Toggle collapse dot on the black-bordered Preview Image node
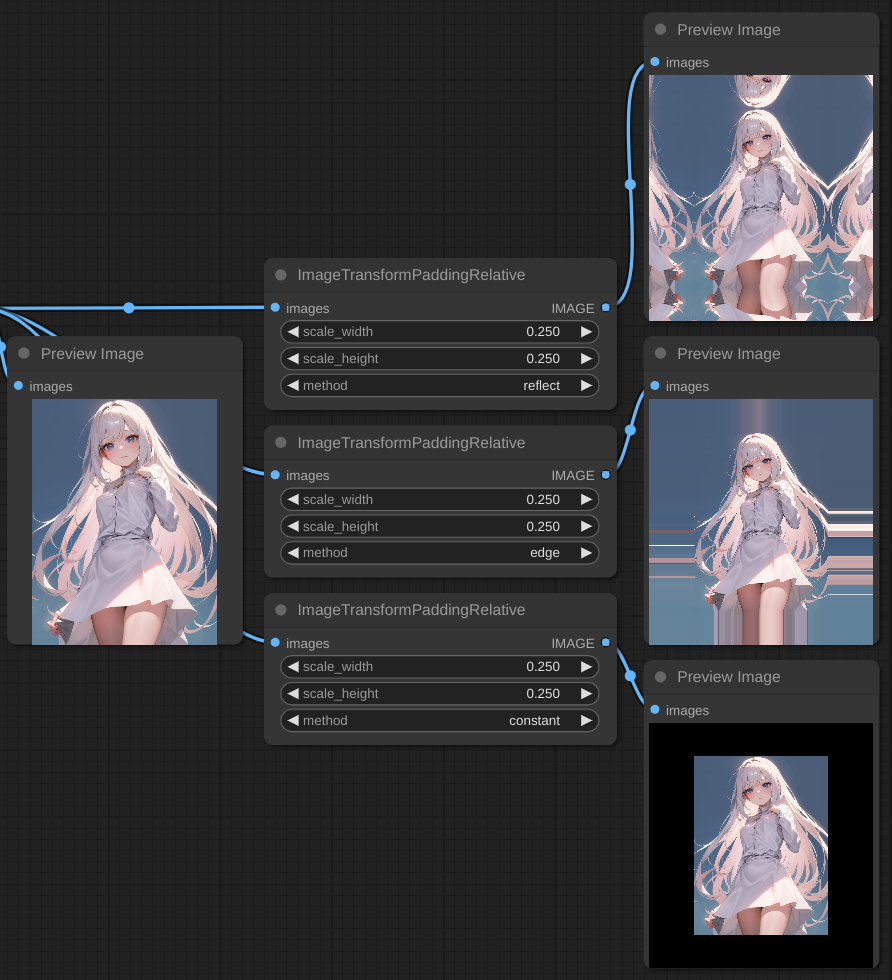 661,677
